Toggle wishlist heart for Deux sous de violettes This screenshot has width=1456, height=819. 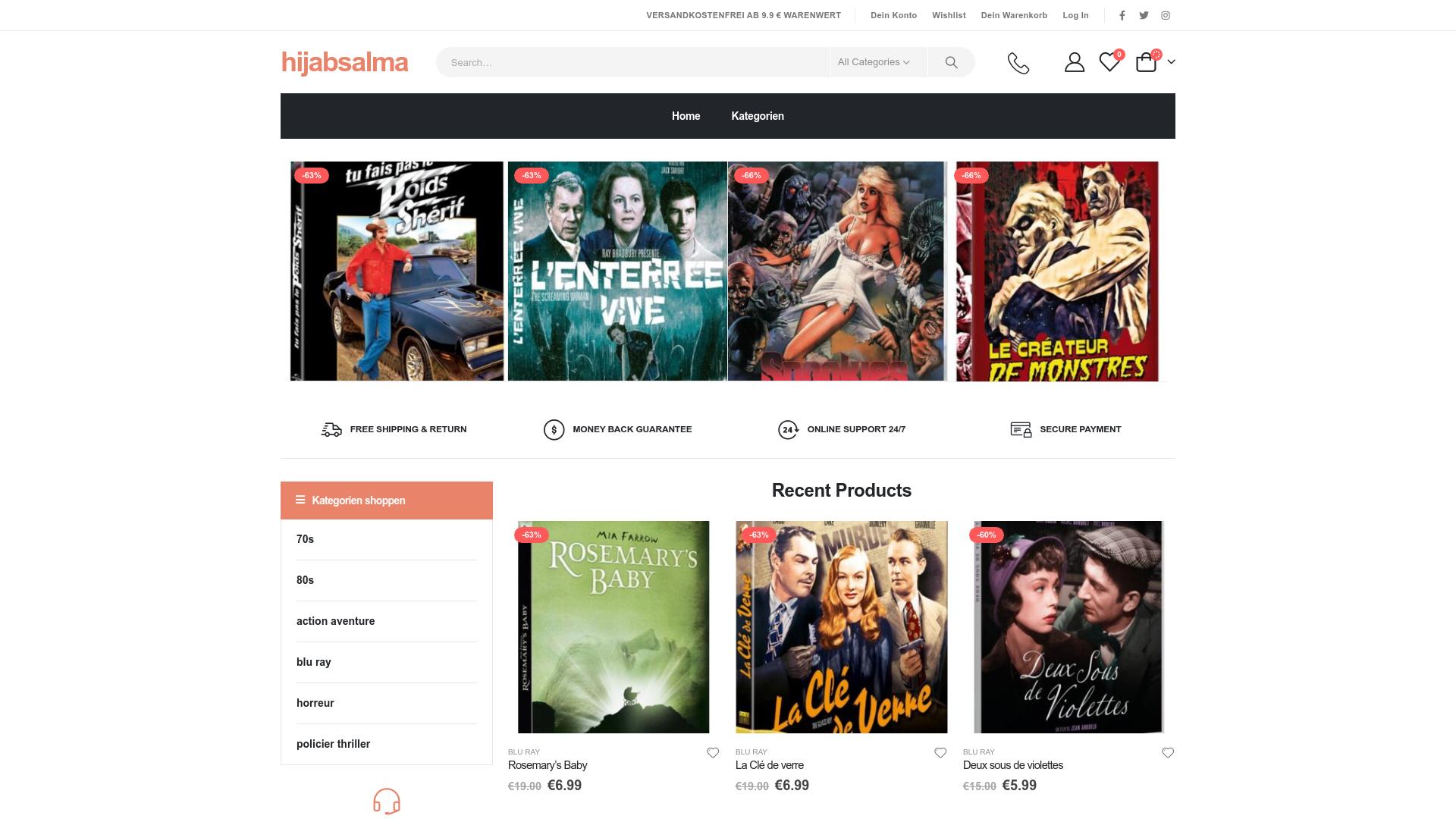click(x=1168, y=753)
